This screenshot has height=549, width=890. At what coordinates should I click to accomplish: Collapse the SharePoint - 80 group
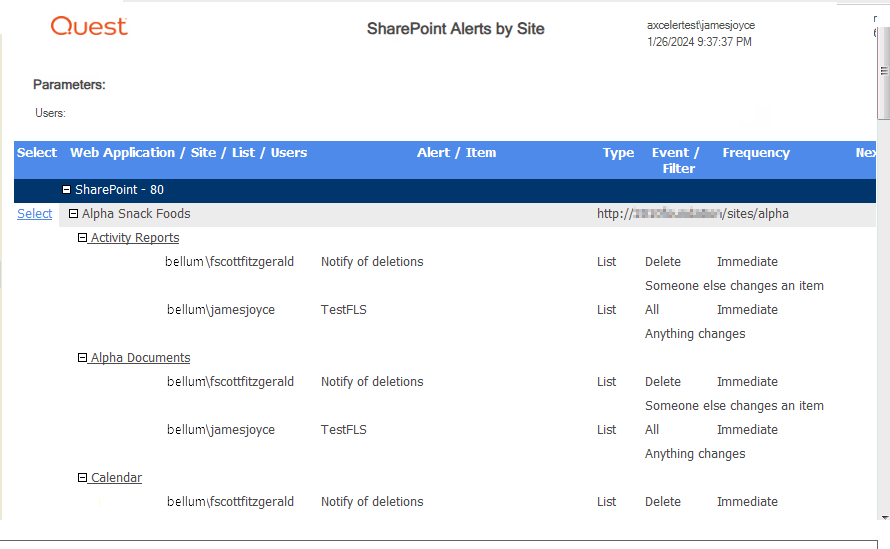coord(66,190)
